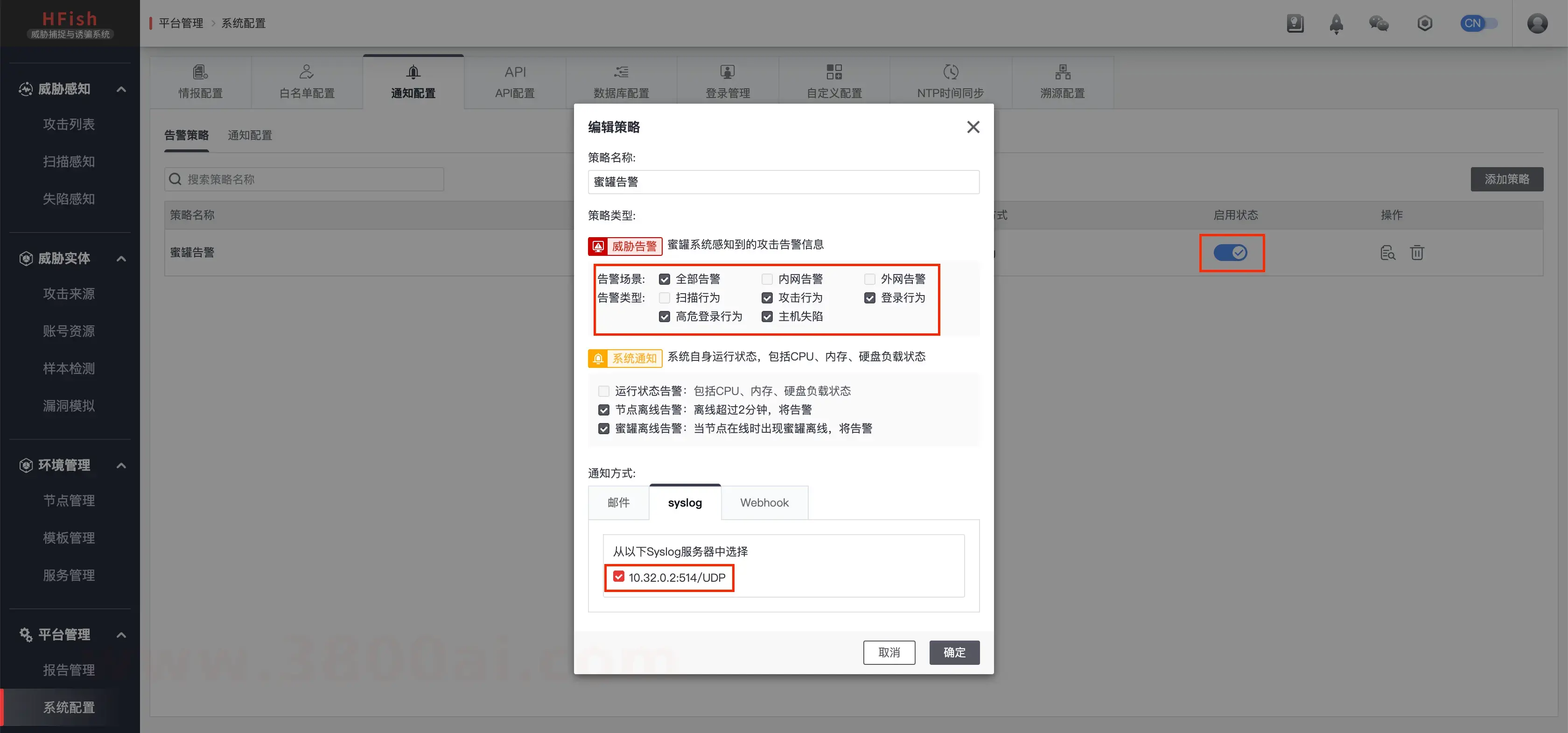Click the 确定 button
The height and width of the screenshot is (733, 1568).
pos(954,653)
